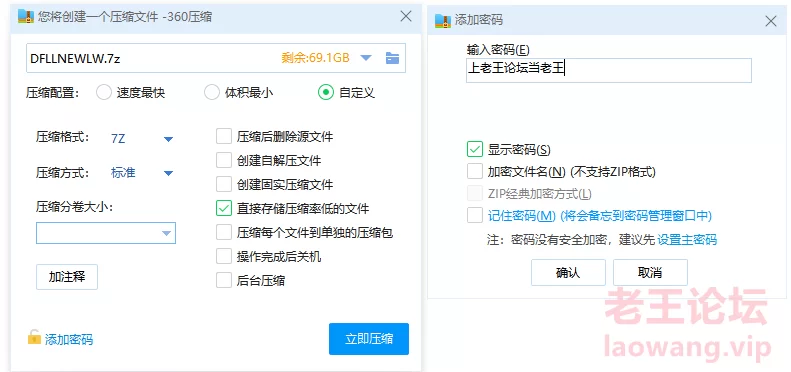Close the 360压缩 create archive window

[x=406, y=16]
